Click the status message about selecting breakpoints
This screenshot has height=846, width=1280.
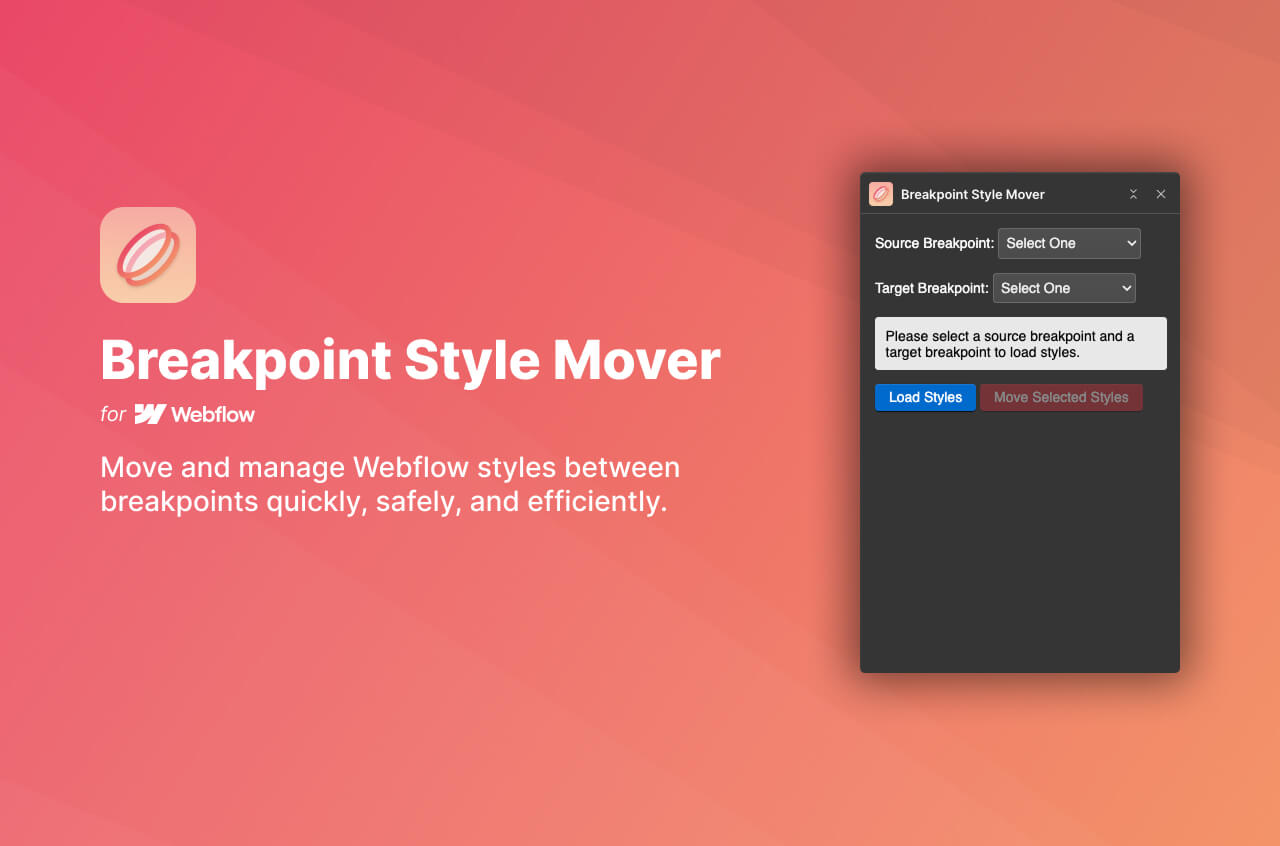tap(1020, 343)
